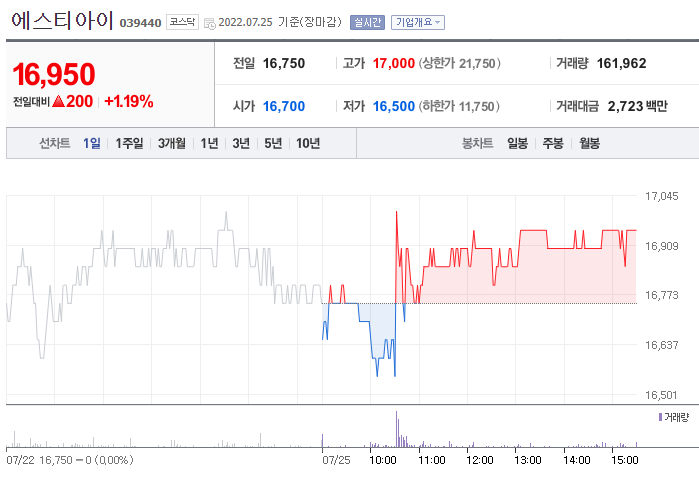Screen dimensions: 699x478
Task: Open the 기업개요 dropdown
Action: tap(418, 22)
